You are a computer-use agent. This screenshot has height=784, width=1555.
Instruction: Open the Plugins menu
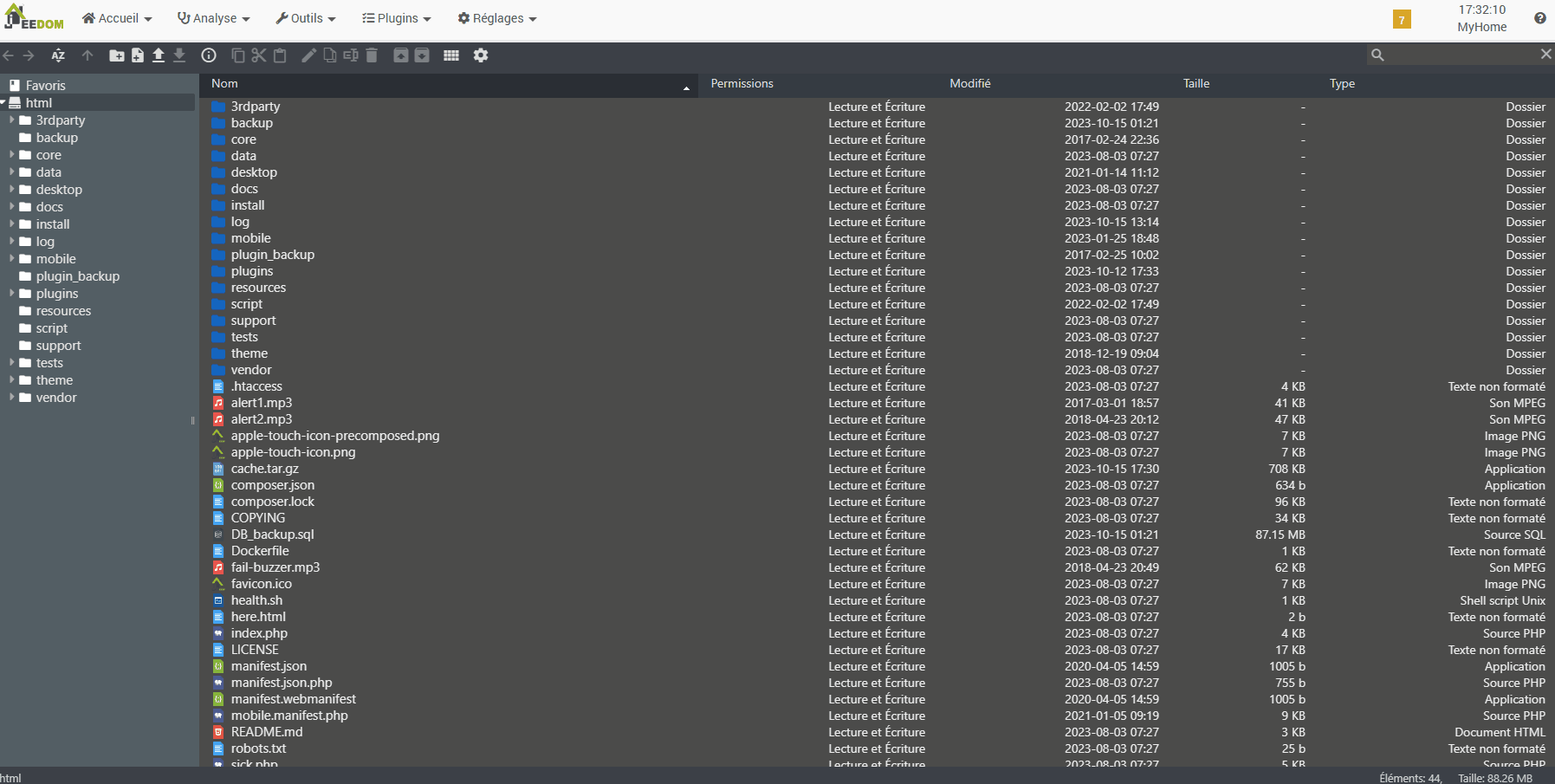pyautogui.click(x=396, y=18)
